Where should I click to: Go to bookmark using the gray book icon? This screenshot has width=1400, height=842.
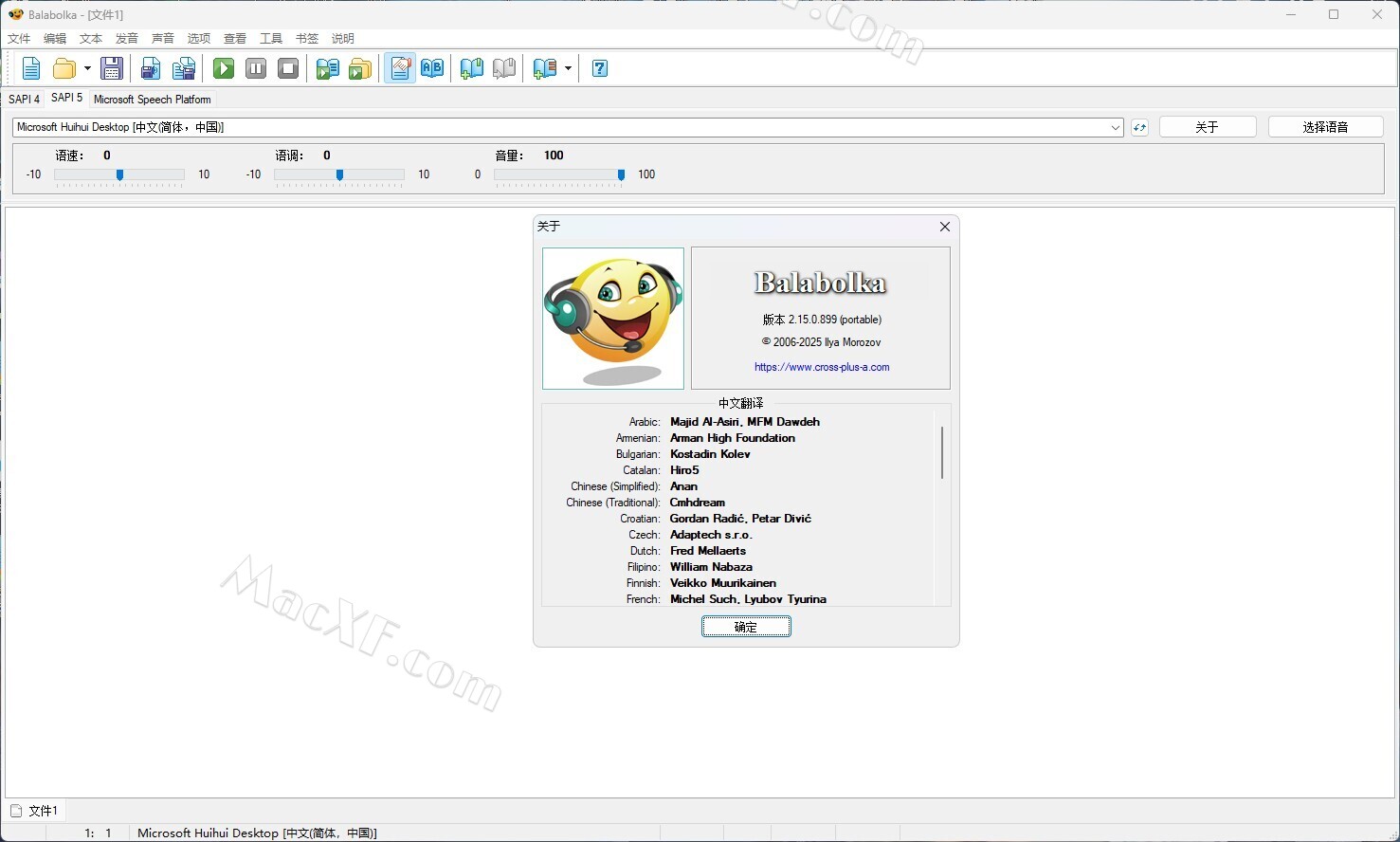pyautogui.click(x=504, y=68)
